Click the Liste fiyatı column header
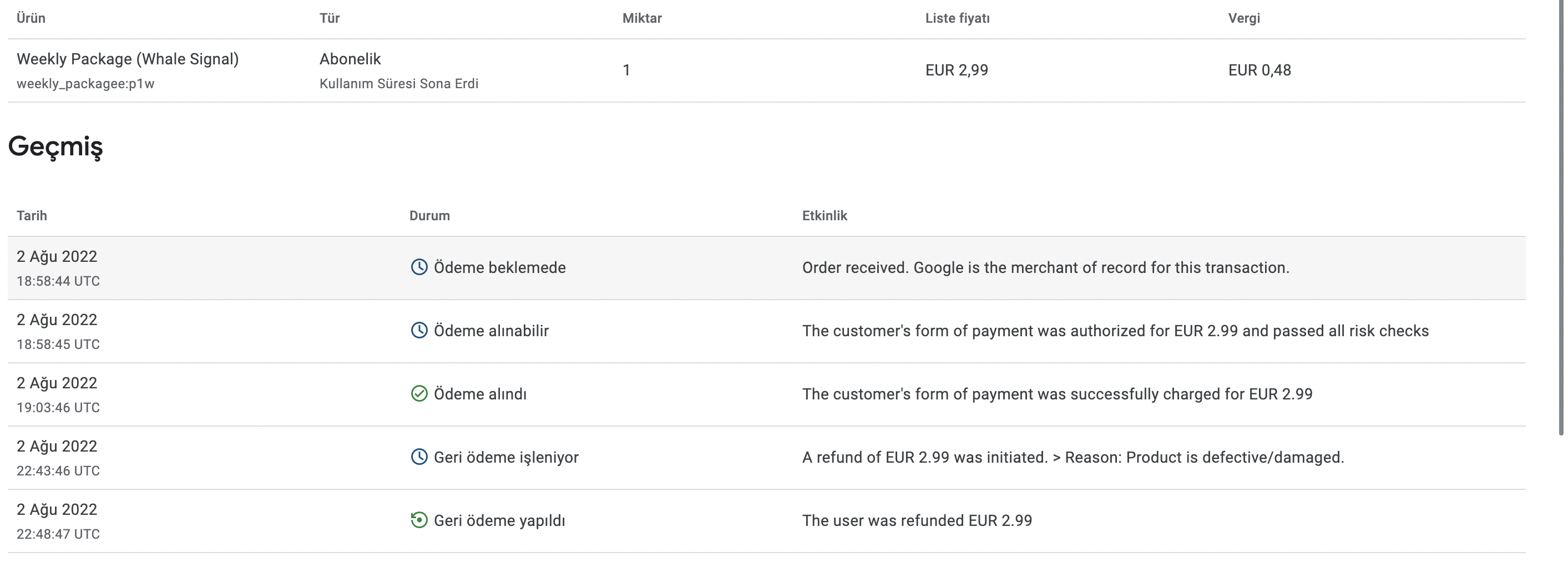Viewport: 1568px width, 567px height. 958,18
